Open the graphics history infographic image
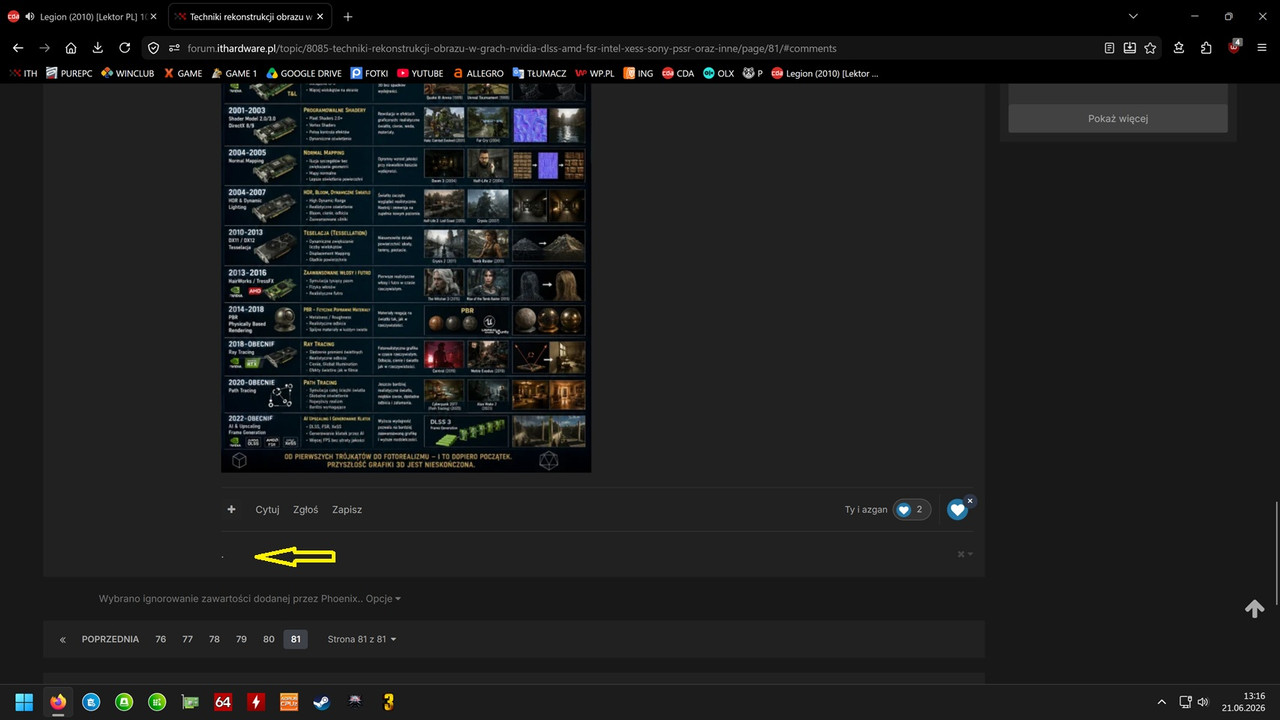 406,279
